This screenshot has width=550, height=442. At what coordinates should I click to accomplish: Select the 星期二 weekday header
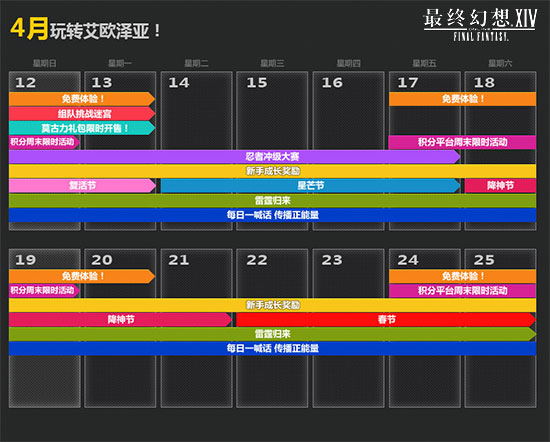[x=196, y=63]
